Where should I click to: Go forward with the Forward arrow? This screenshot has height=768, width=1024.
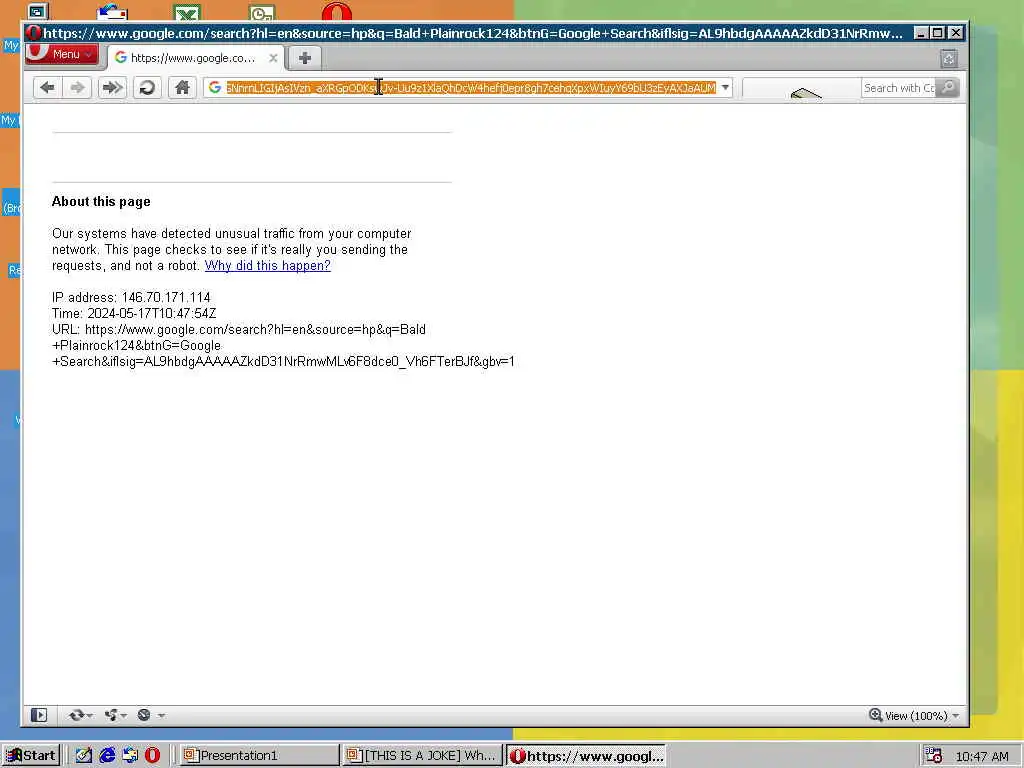coord(77,88)
